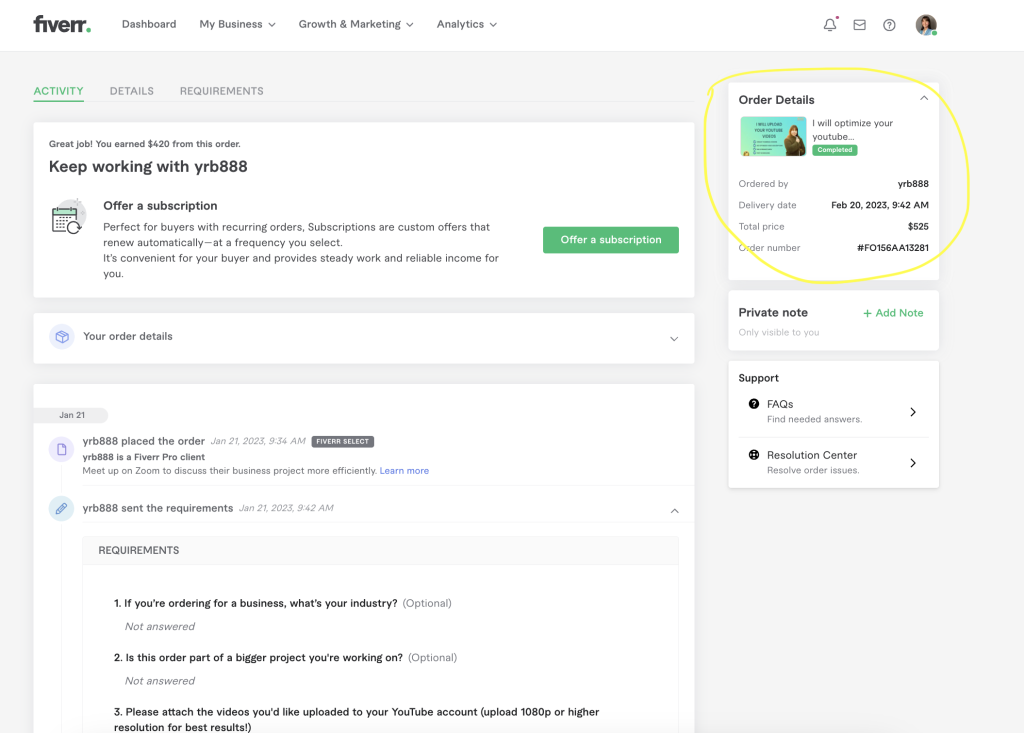Open the notifications bell icon

pyautogui.click(x=829, y=25)
